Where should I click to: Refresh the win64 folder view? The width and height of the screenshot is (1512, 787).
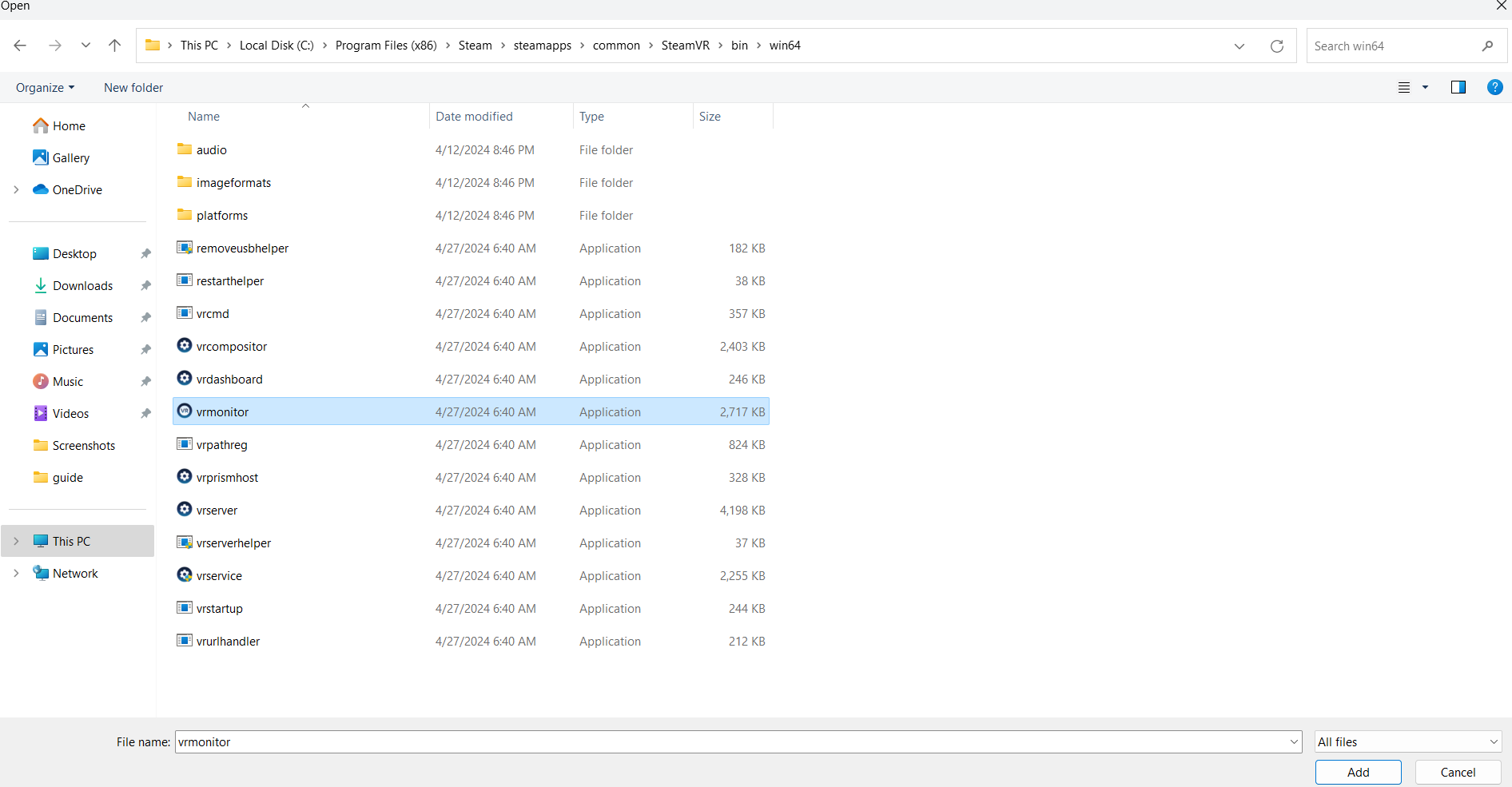tap(1277, 46)
